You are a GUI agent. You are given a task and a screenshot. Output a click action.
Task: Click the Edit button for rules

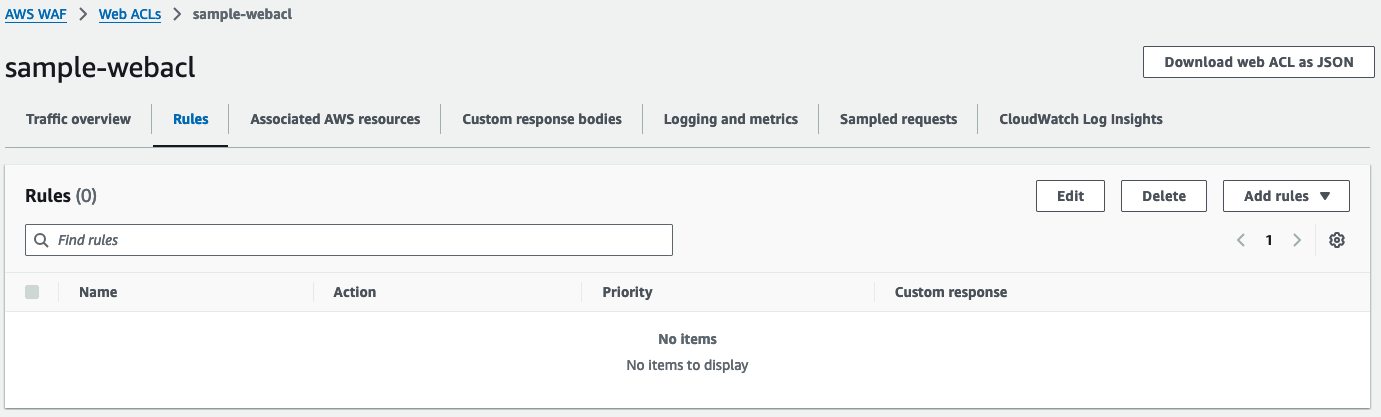(x=1070, y=196)
